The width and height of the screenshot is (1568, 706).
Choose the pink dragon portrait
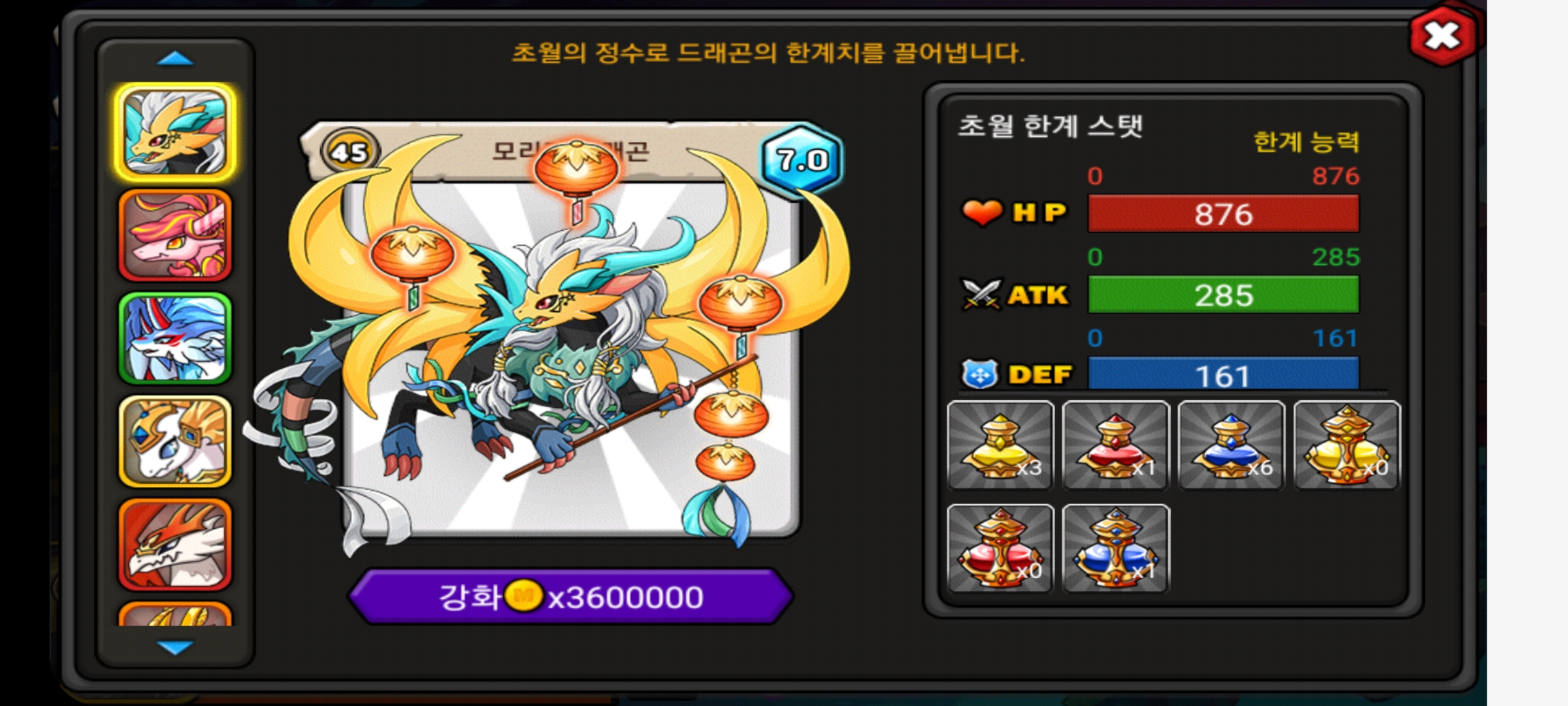point(175,235)
